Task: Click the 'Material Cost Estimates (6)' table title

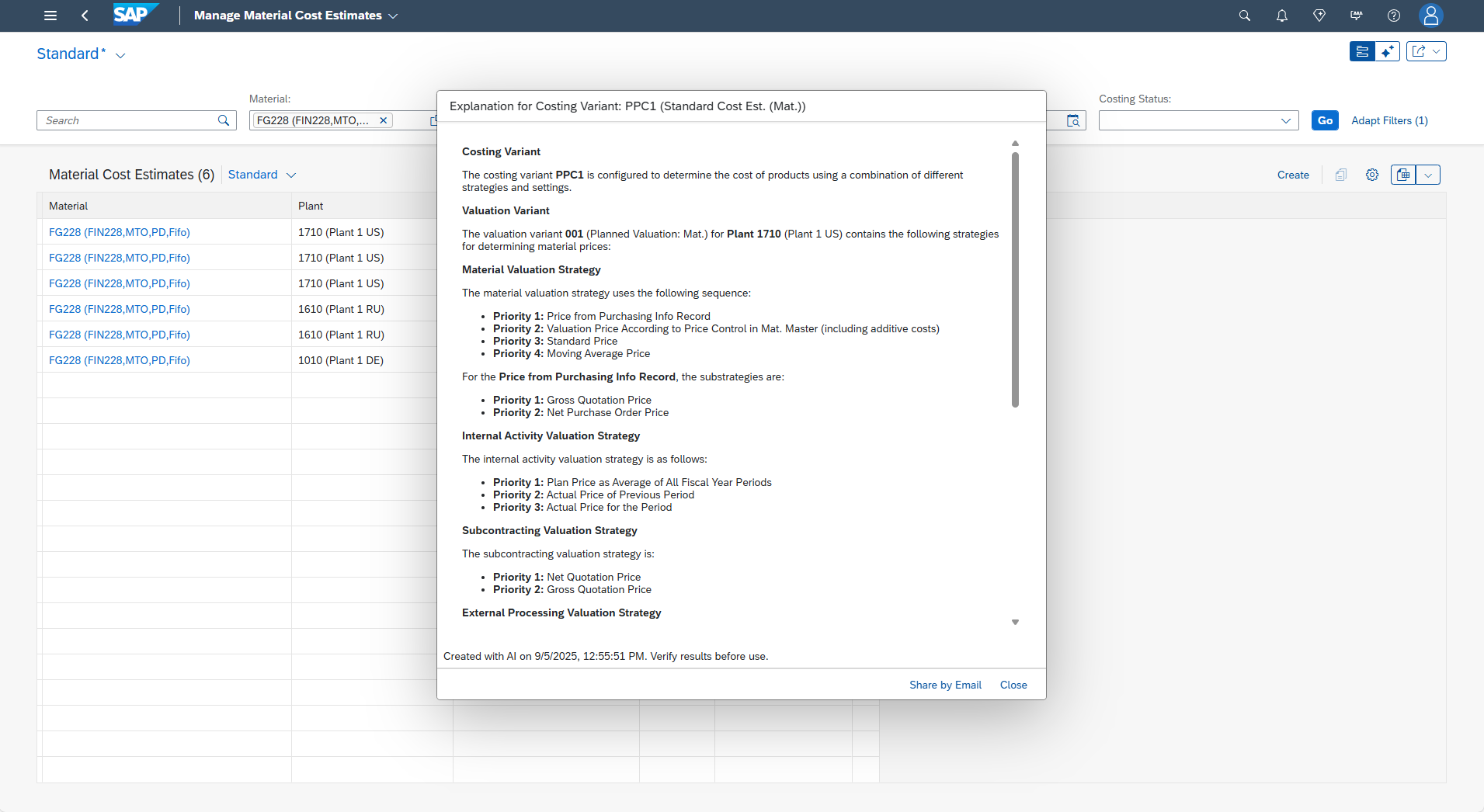Action: 131,175
